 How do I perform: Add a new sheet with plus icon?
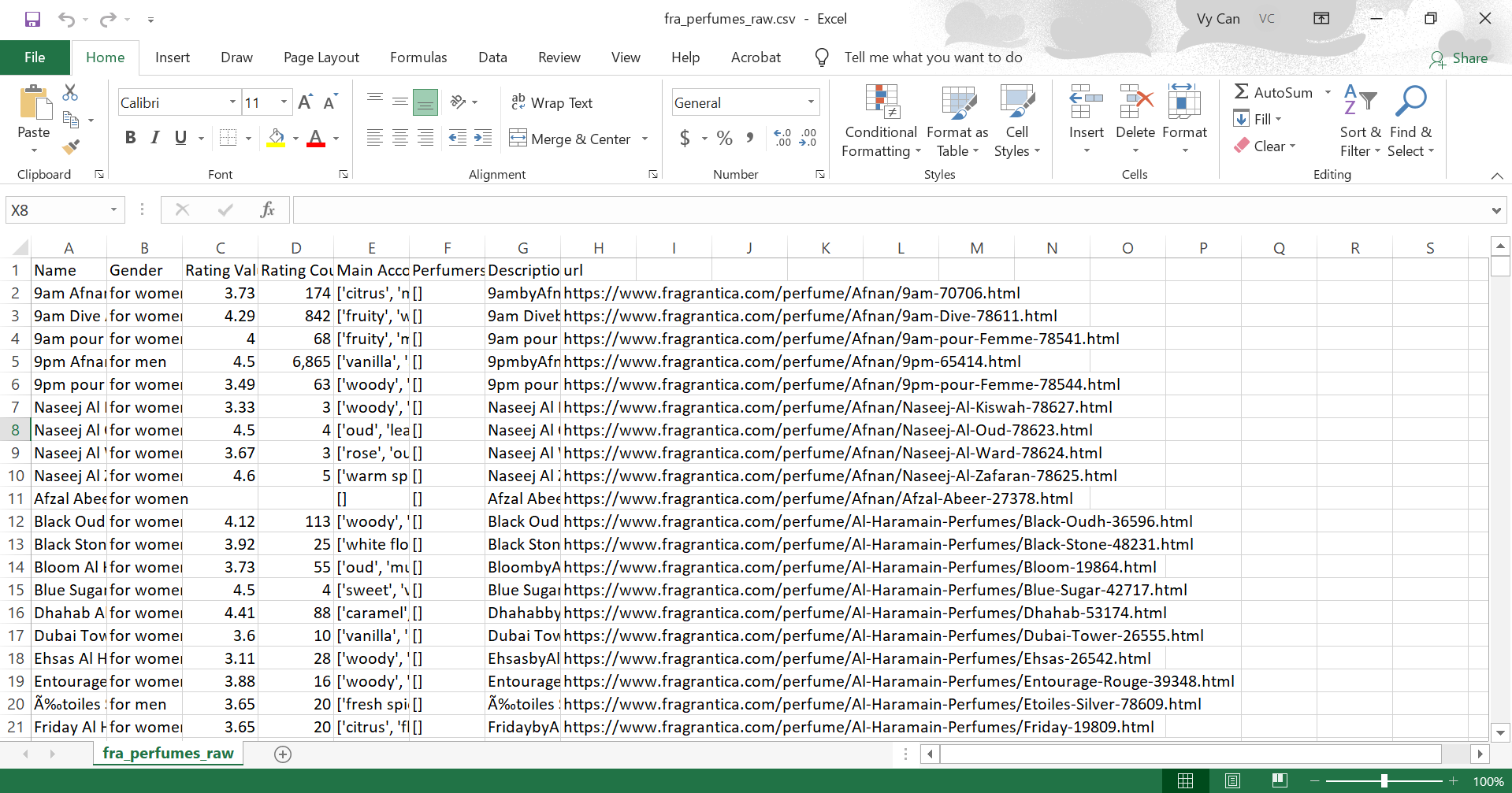(283, 754)
